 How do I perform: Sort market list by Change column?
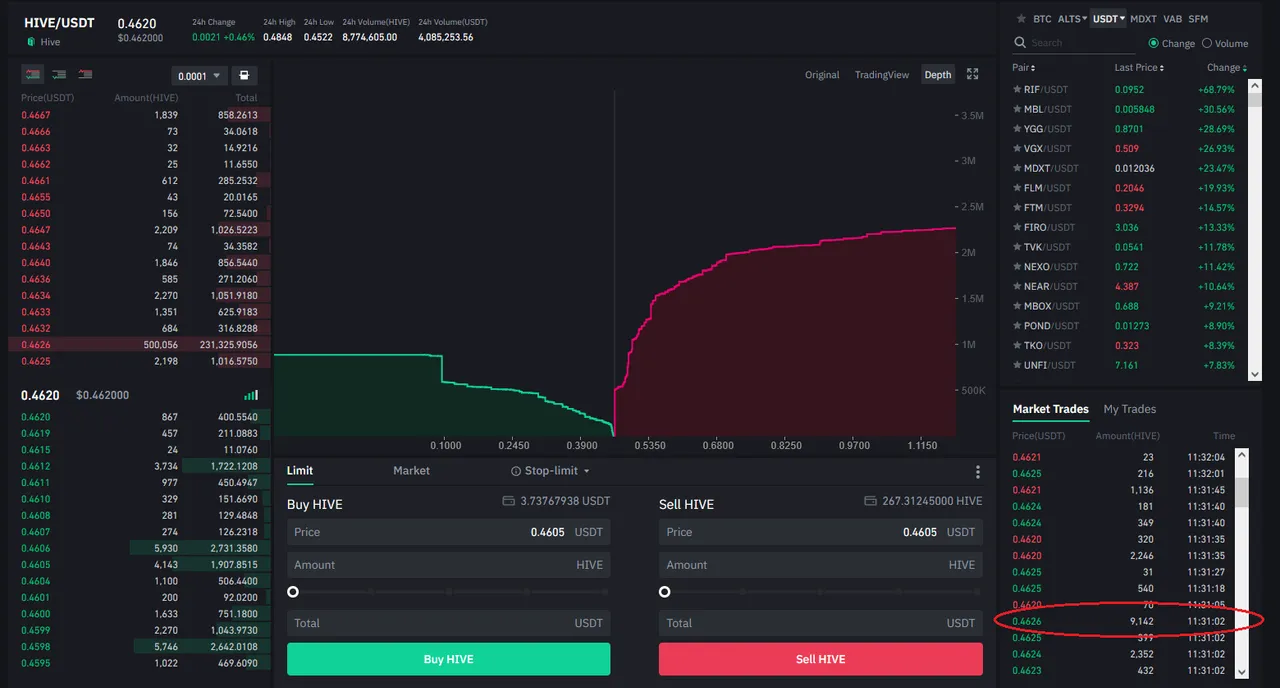(x=1227, y=68)
